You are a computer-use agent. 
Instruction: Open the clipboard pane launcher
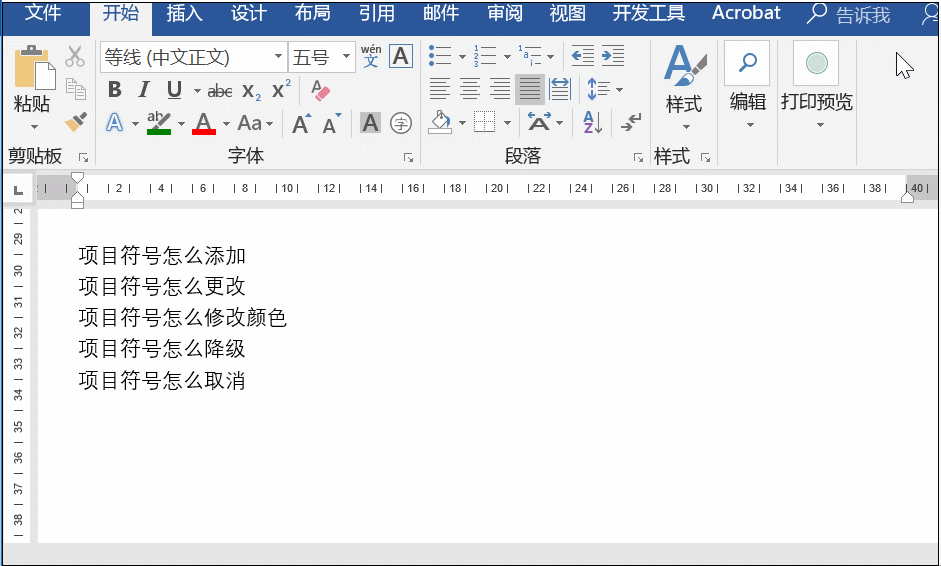point(83,158)
